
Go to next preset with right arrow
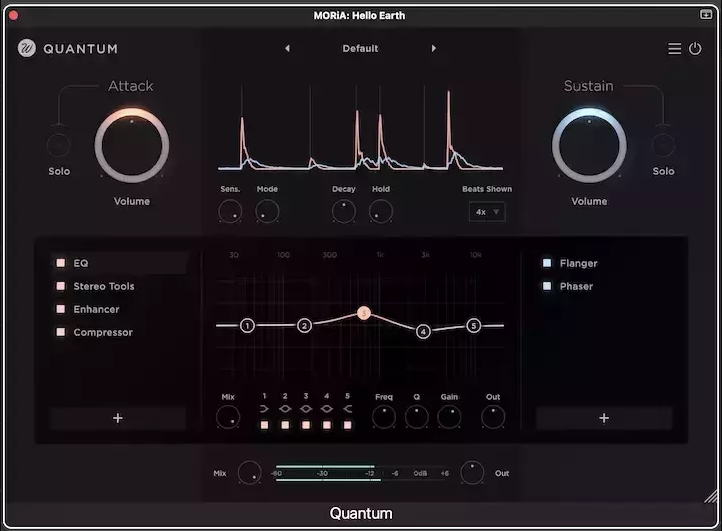tap(433, 48)
